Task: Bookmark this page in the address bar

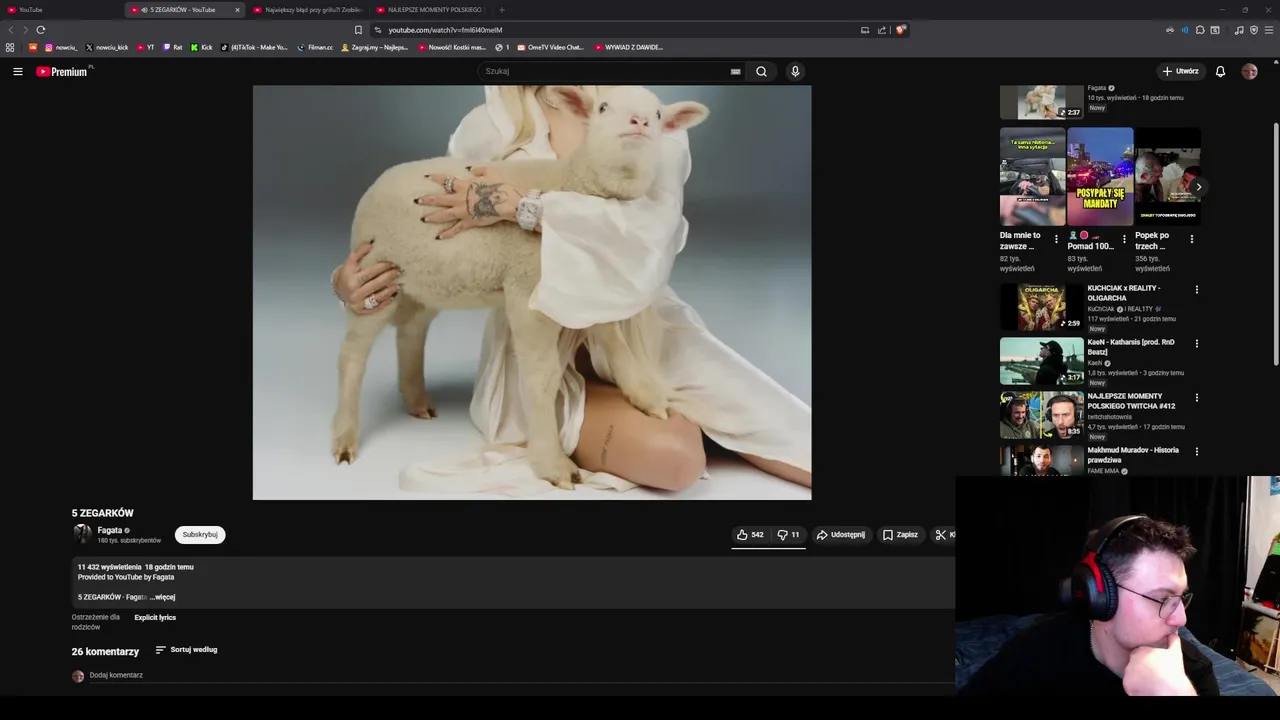Action: (358, 30)
